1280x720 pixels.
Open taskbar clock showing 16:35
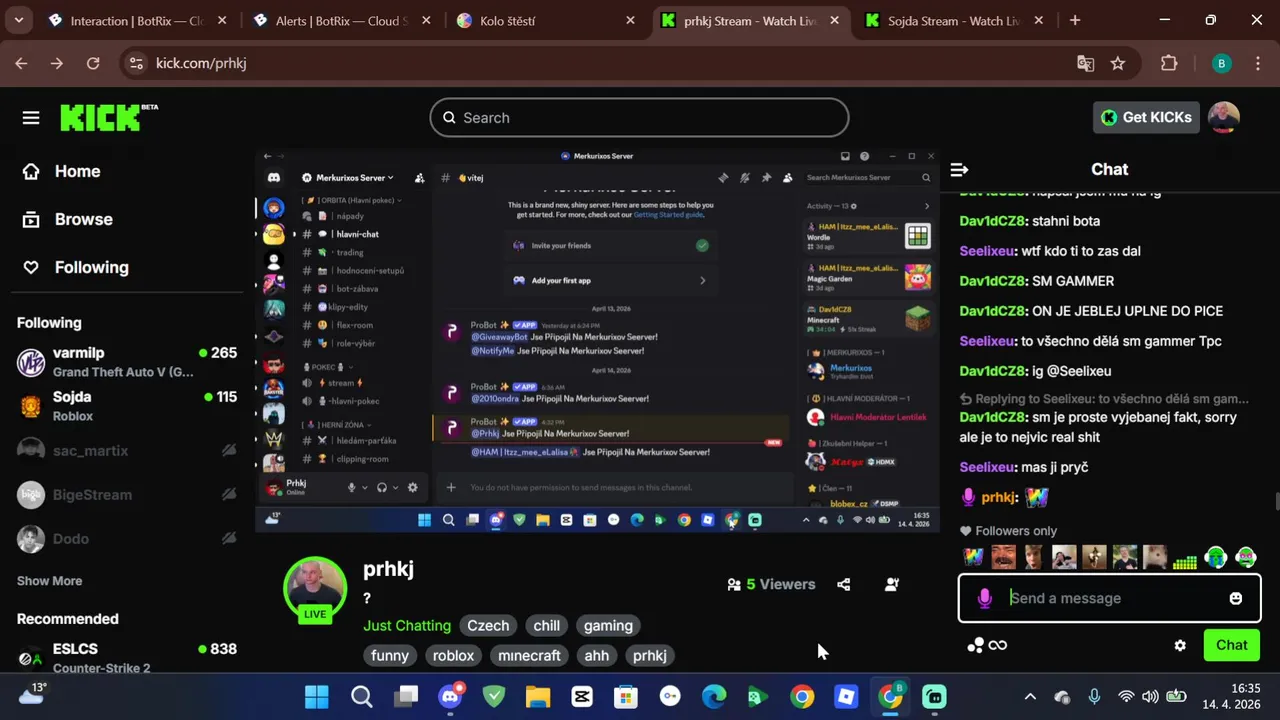1231,696
